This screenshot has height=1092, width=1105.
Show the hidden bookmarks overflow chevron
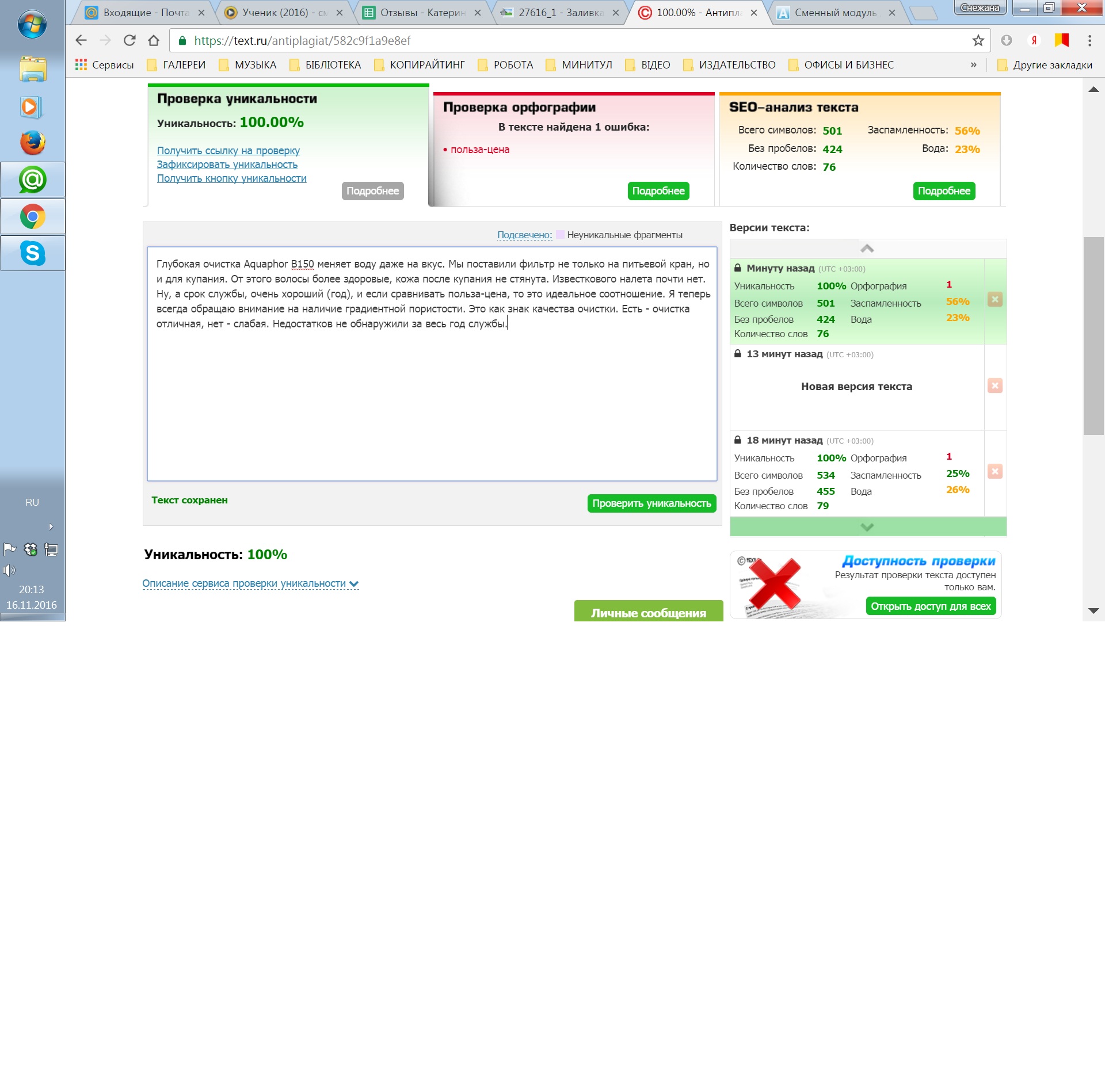tap(973, 65)
